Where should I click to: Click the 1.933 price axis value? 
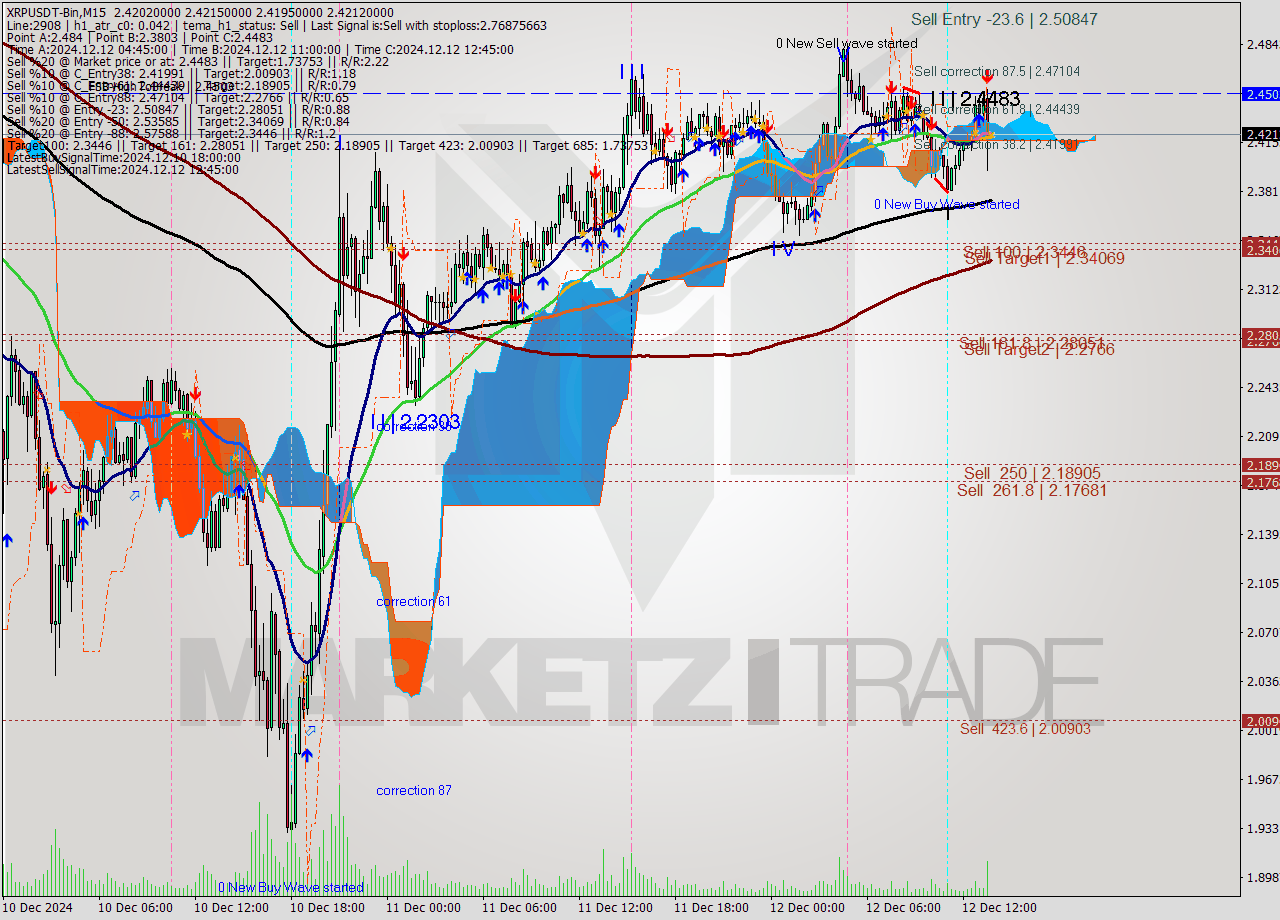click(x=1261, y=828)
